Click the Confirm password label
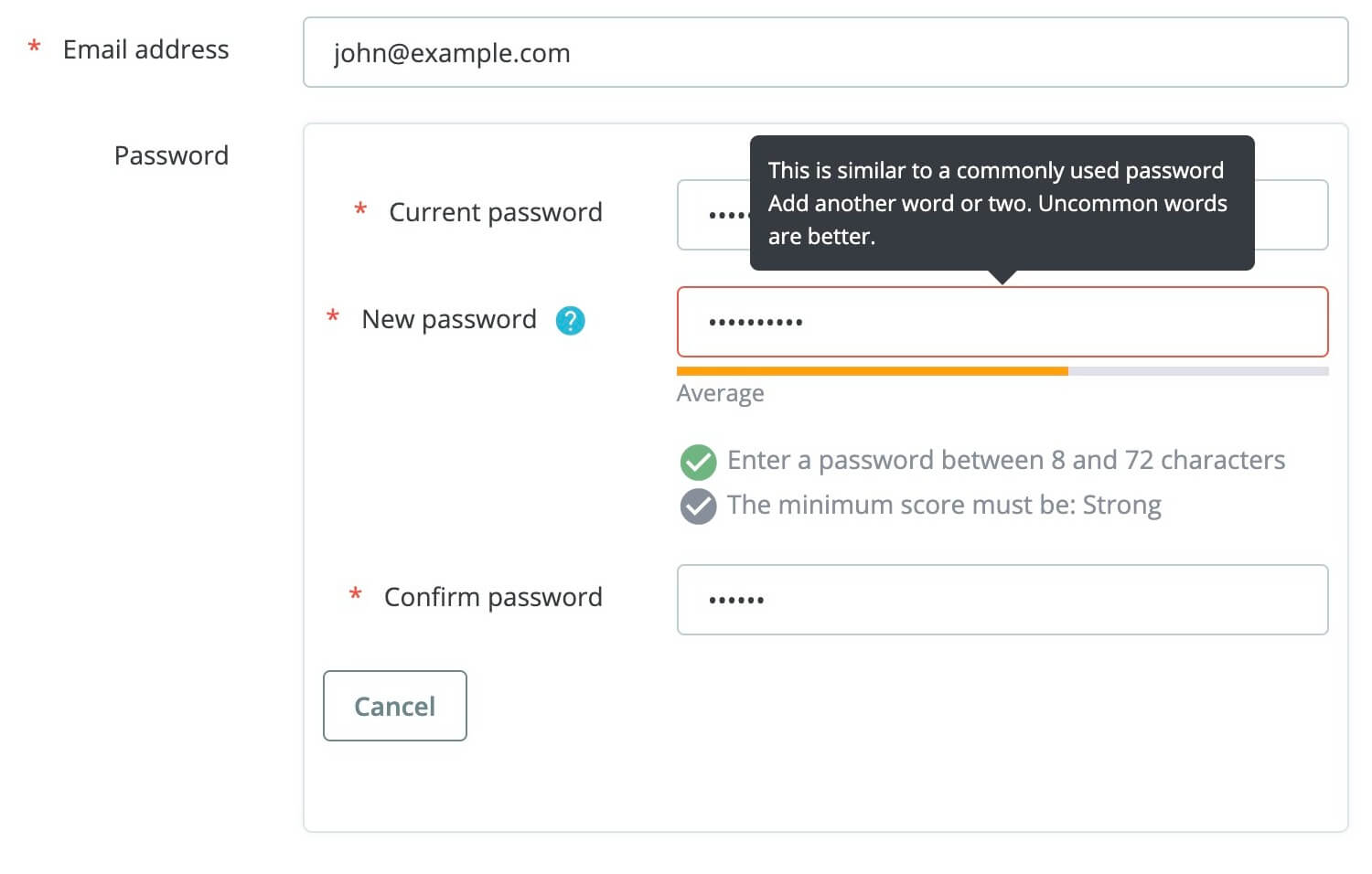The image size is (1372, 874). coord(493,597)
